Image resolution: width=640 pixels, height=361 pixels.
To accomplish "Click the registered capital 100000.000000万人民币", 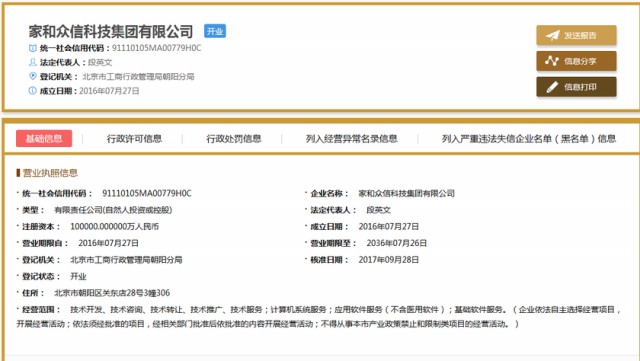I will pyautogui.click(x=114, y=226).
